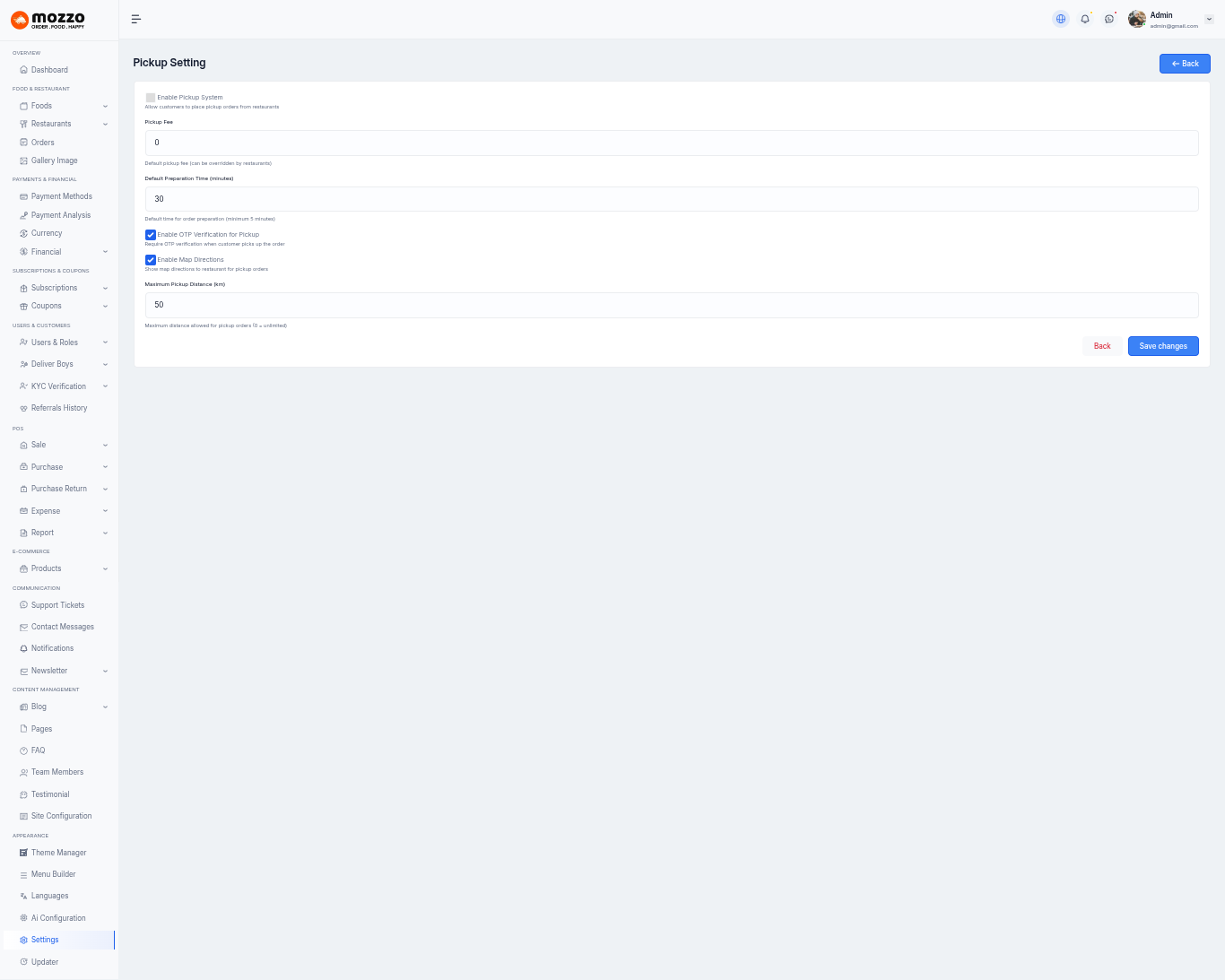Focus the Maximum Pickup Distance field
The width and height of the screenshot is (1225, 980).
pyautogui.click(x=671, y=305)
